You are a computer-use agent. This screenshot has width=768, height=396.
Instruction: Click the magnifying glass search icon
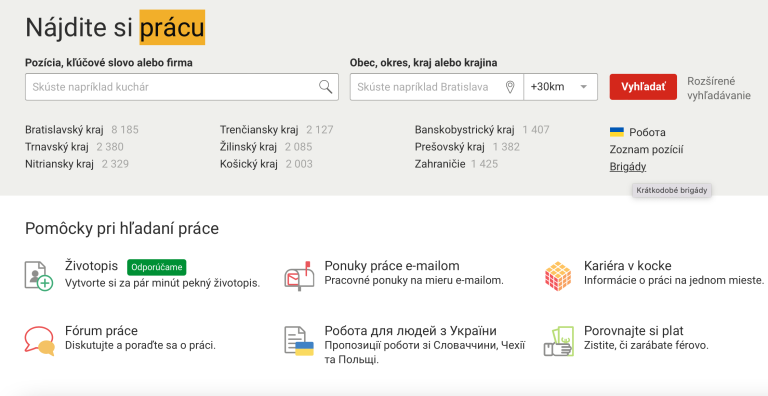326,87
